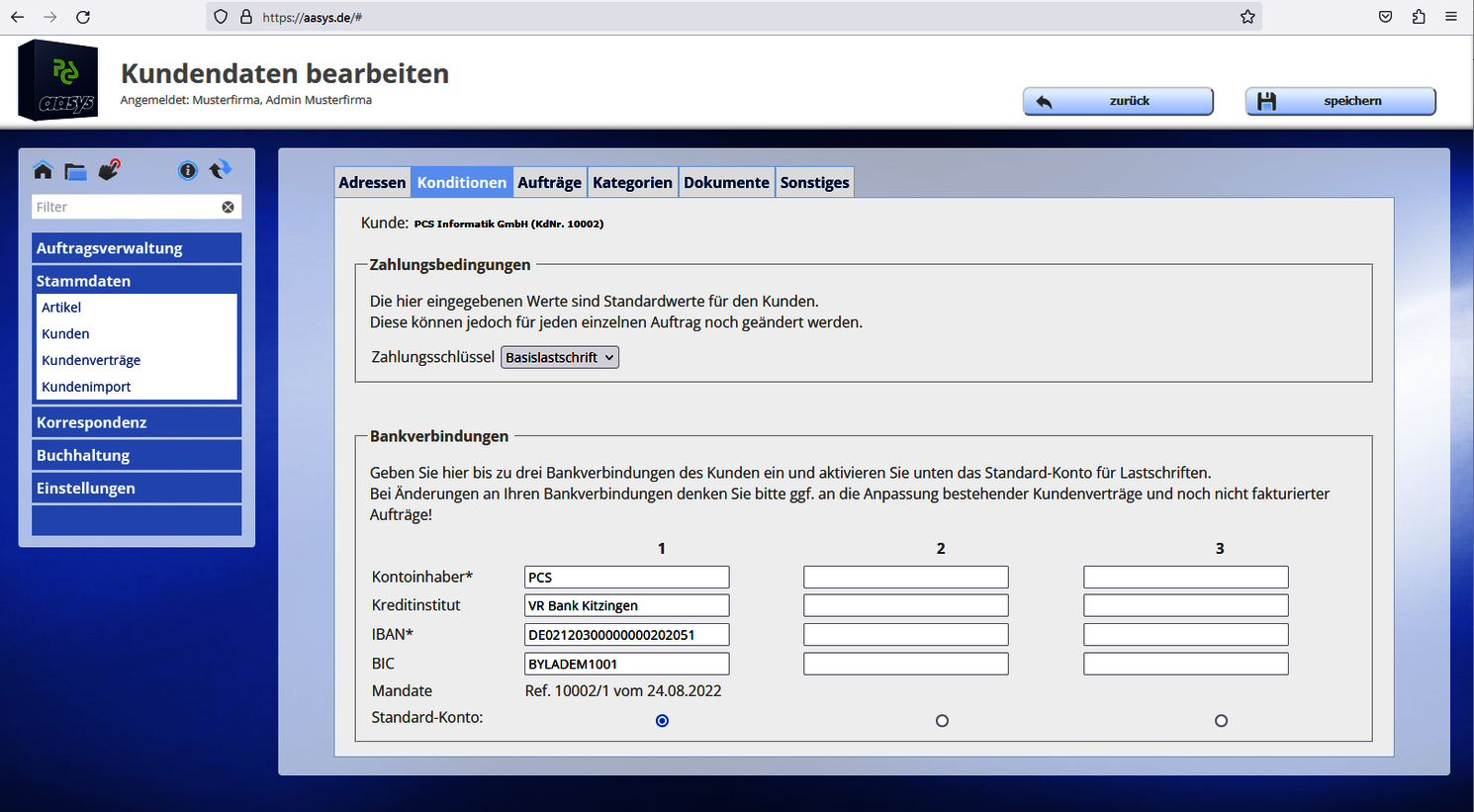This screenshot has height=812, width=1474.
Task: Open Kunden under Stammdaten
Action: 65,334
